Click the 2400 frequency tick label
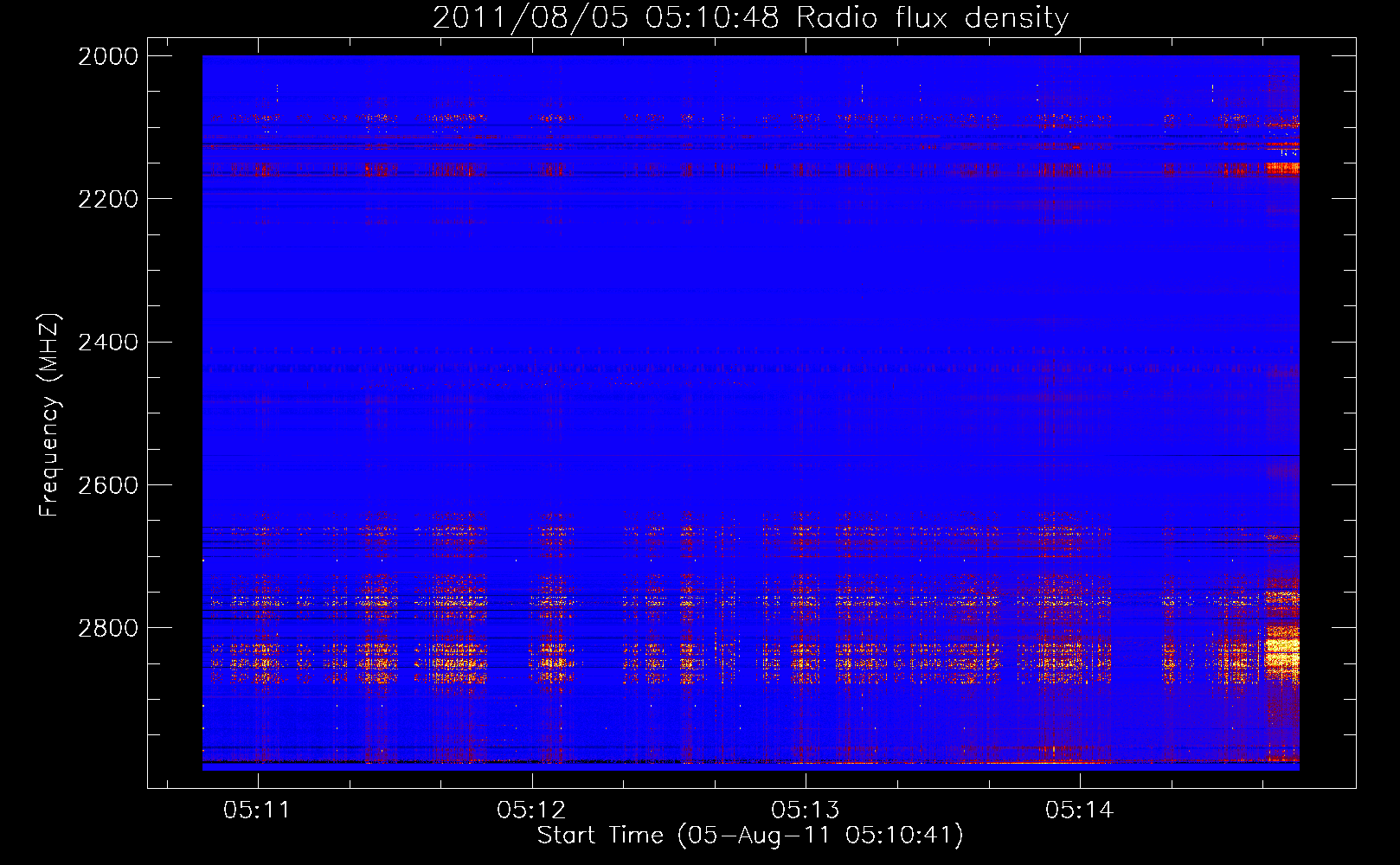 click(x=108, y=343)
